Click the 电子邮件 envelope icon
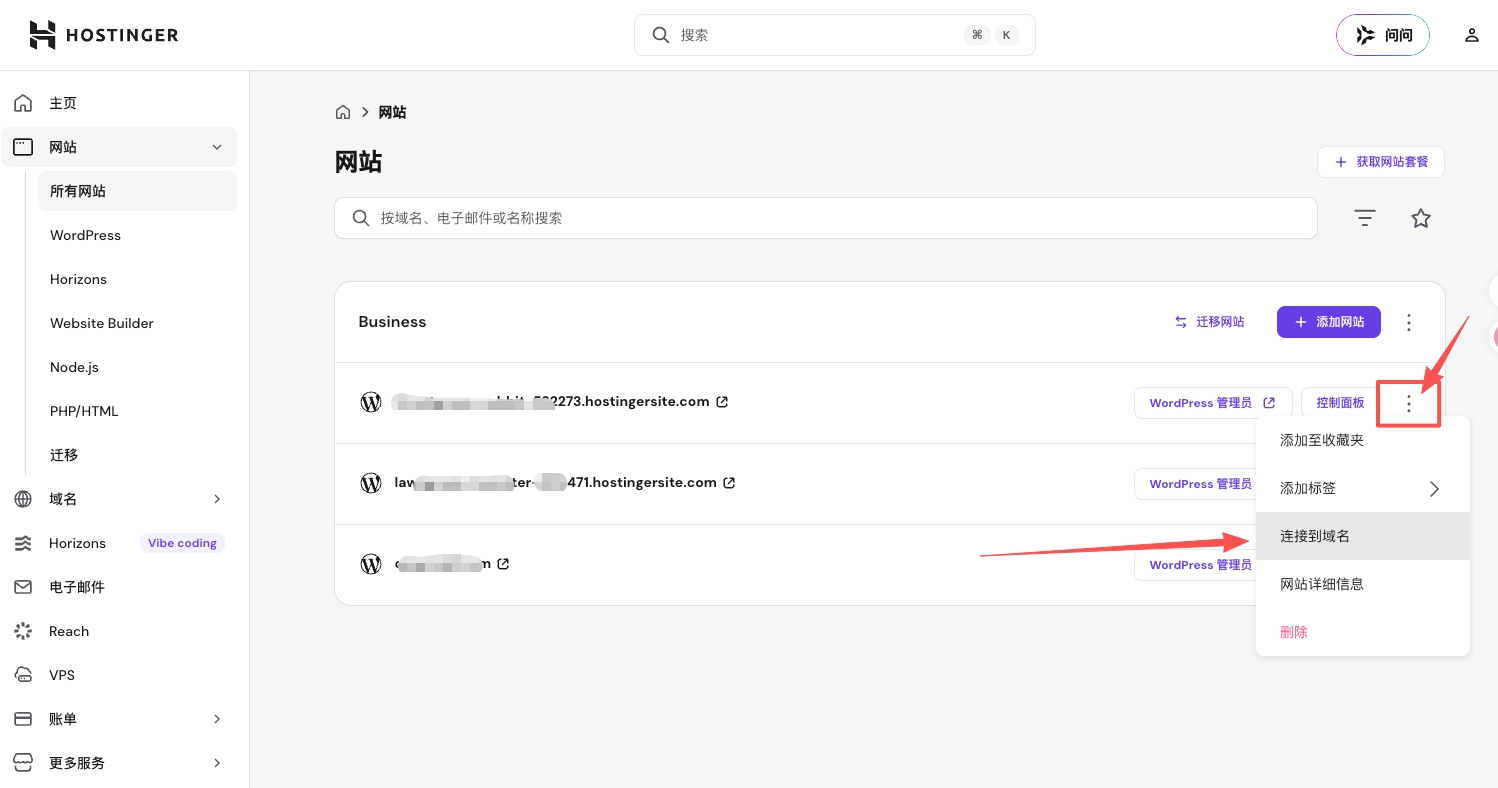Screen dimensions: 1498x788 point(23,587)
